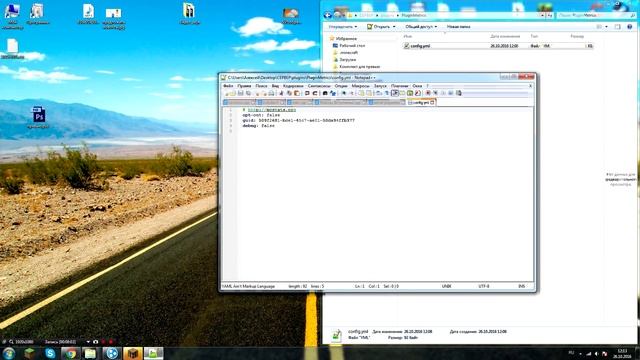640x360 pixels.
Task: Open the Плагины menu in Notepad++
Action: (x=400, y=86)
